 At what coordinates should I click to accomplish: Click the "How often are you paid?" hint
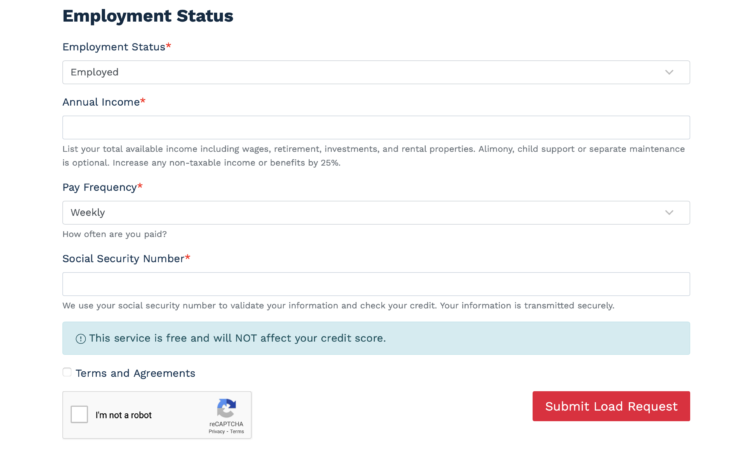(x=115, y=234)
